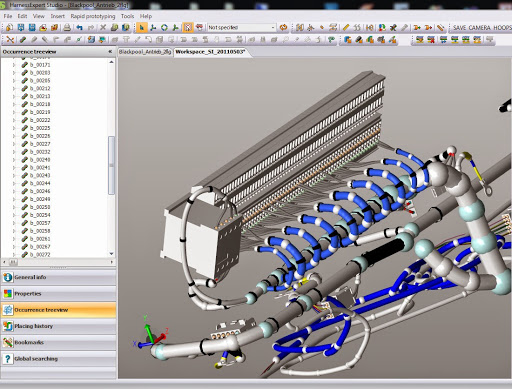Image resolution: width=512 pixels, height=389 pixels.
Task: Click the blue undo arrow icon
Action: pos(79,27)
